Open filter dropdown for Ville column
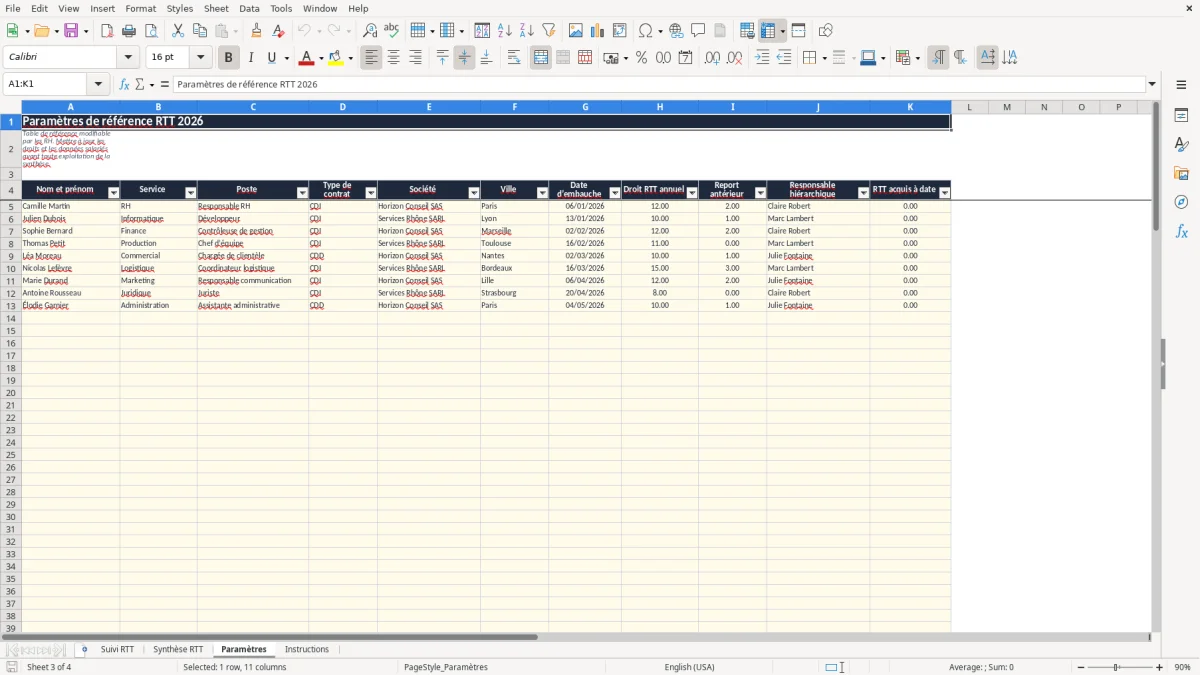 (x=542, y=193)
